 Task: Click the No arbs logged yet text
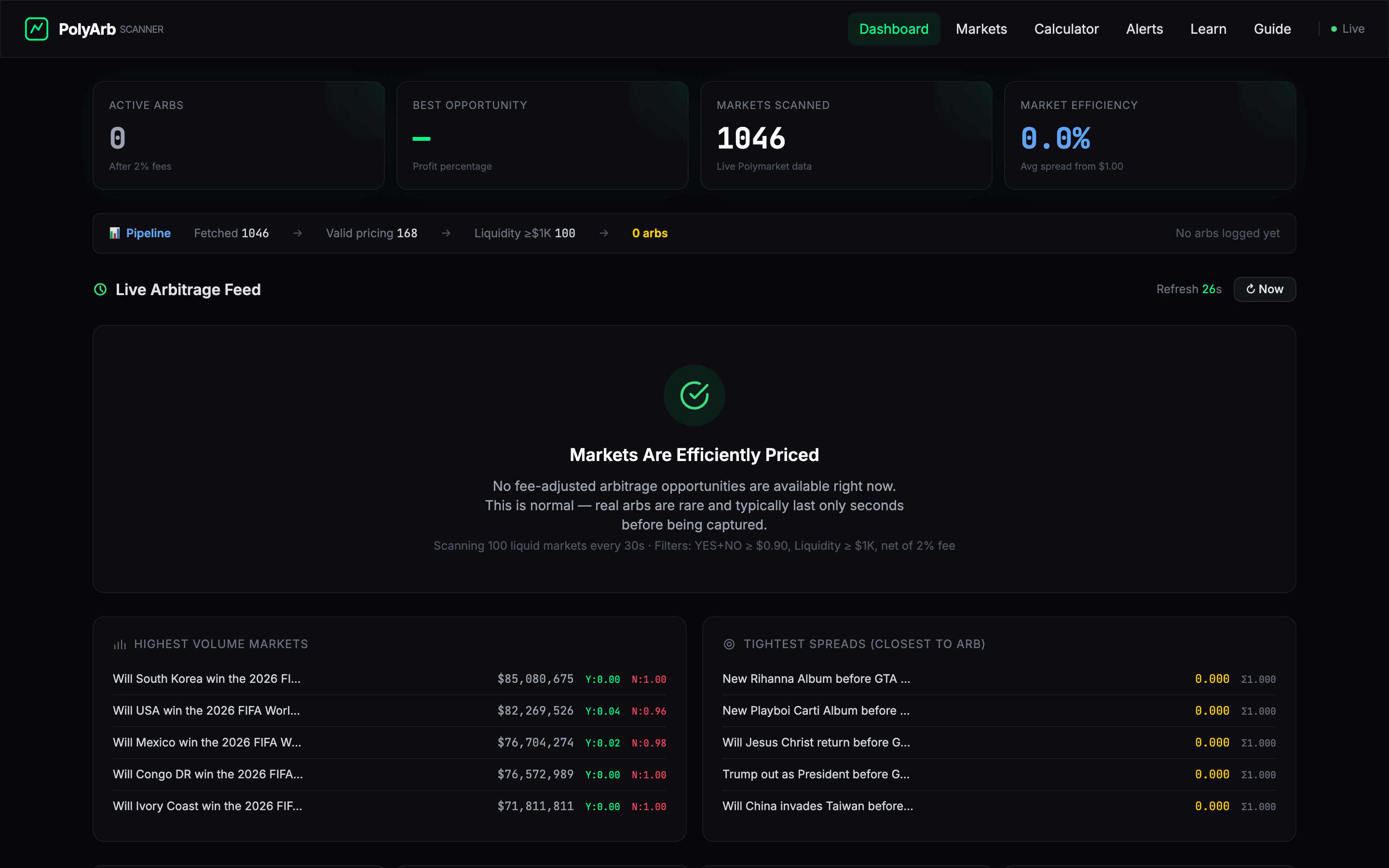[1227, 233]
